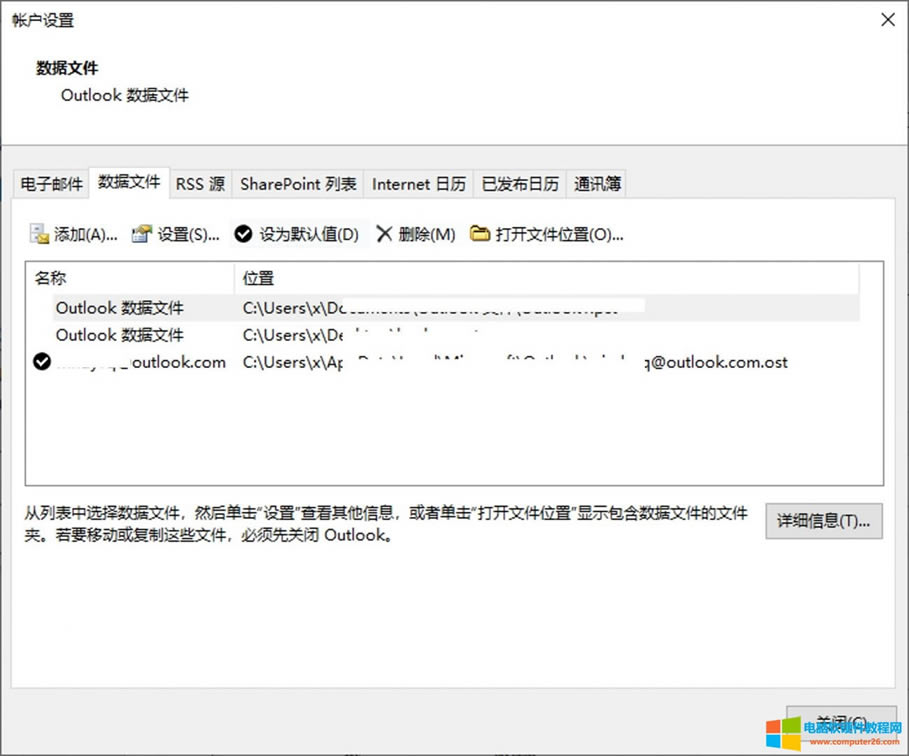Screen dimensions: 909x756
Task: Click 详细信息(T) button
Action: pos(824,521)
